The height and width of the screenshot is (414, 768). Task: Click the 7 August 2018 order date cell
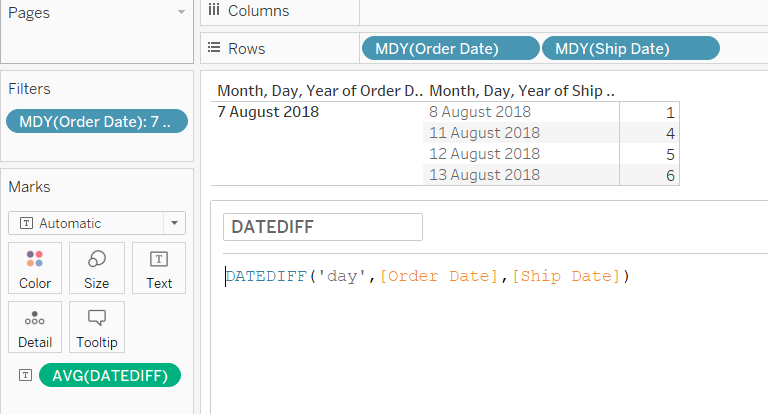268,112
